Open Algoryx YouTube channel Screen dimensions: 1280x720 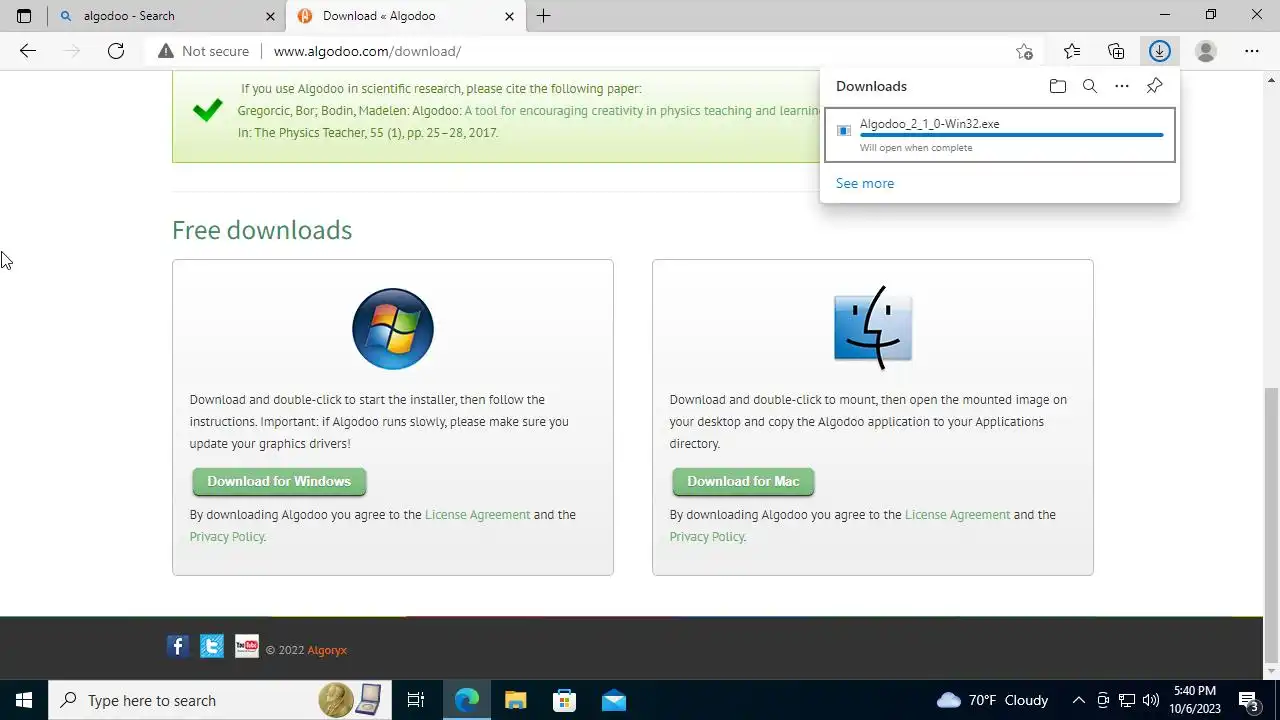(246, 646)
